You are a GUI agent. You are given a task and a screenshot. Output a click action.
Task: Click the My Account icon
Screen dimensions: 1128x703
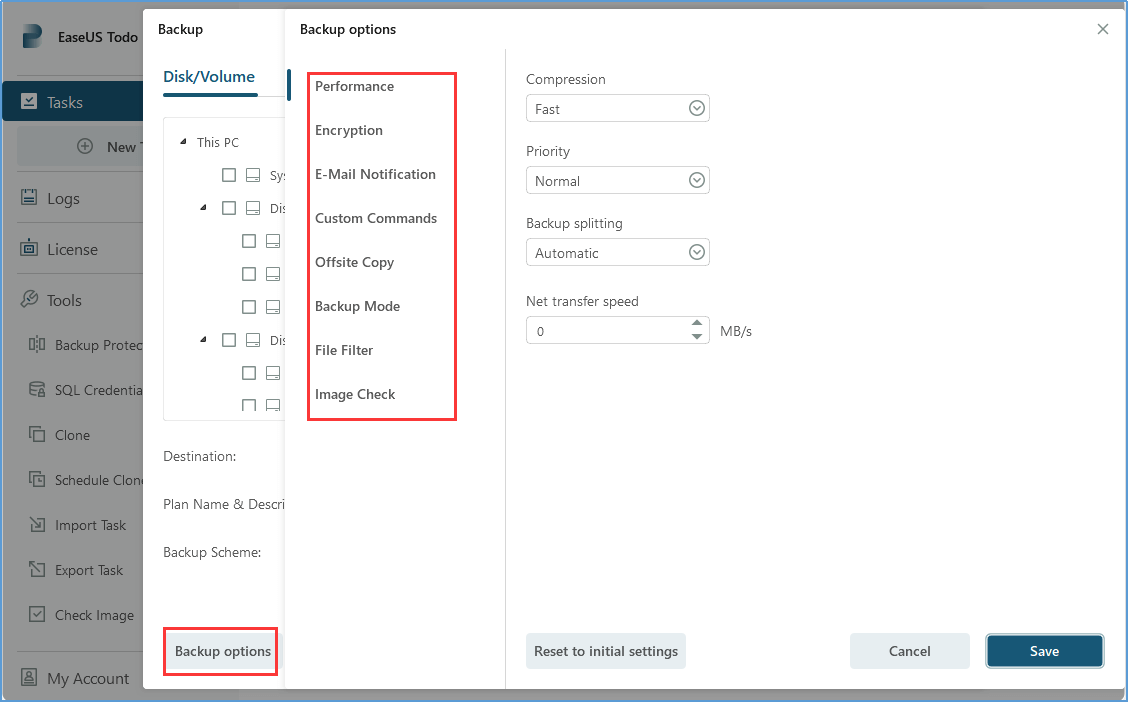pos(29,678)
